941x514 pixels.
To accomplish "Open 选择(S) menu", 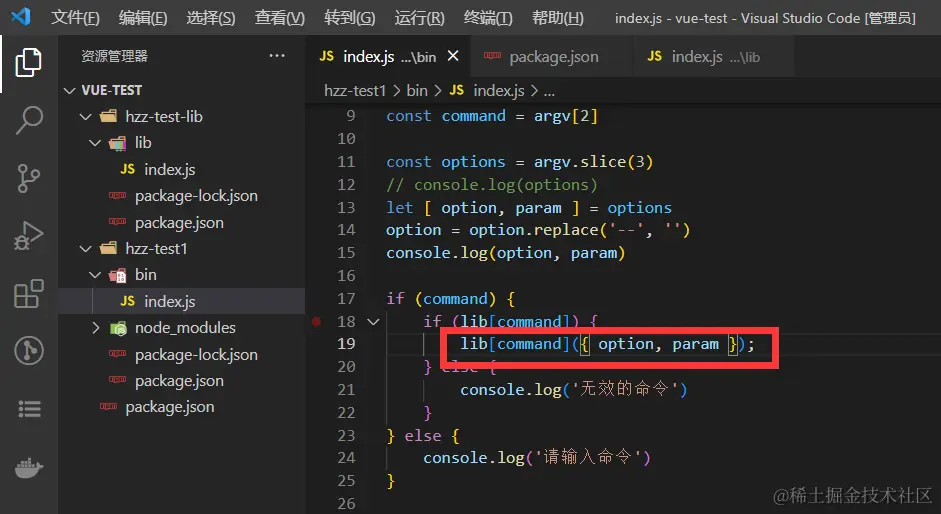I will 211,18.
